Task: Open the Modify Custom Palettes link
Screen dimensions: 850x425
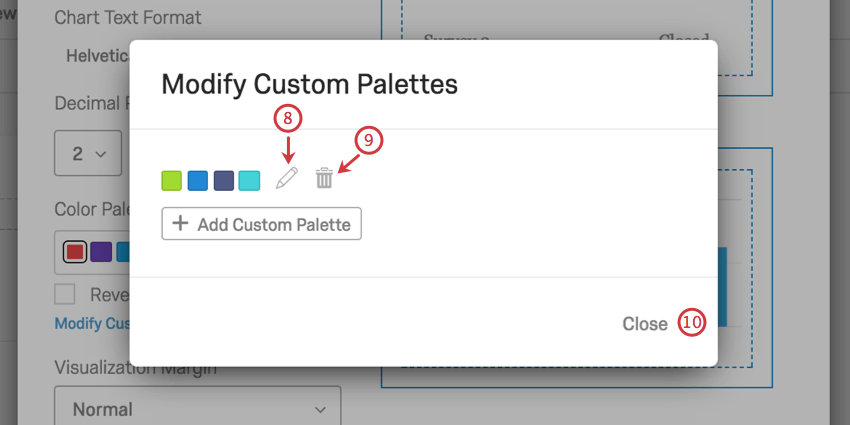Action: click(x=92, y=323)
